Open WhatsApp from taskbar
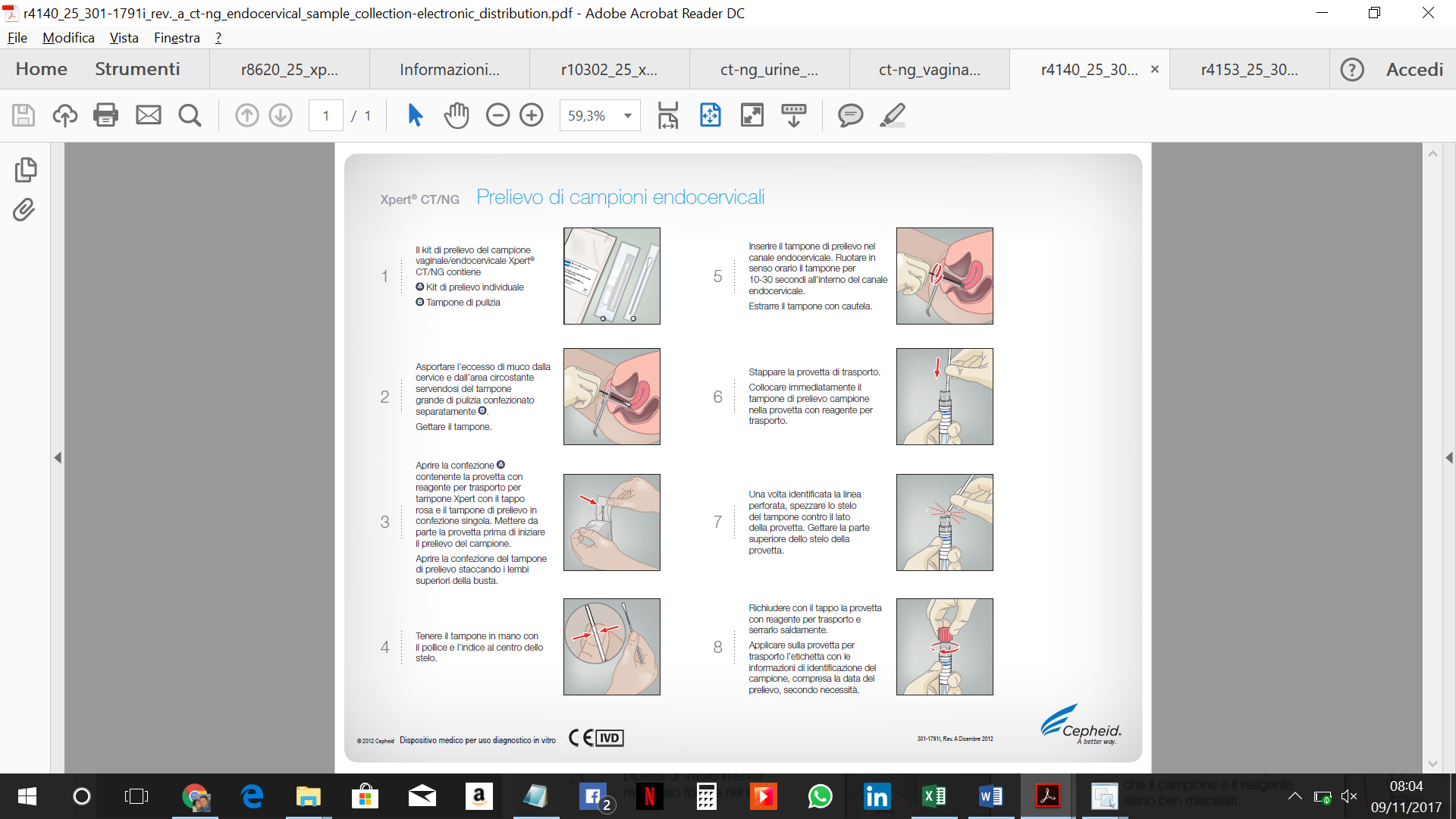Viewport: 1456px width, 819px height. [x=820, y=796]
